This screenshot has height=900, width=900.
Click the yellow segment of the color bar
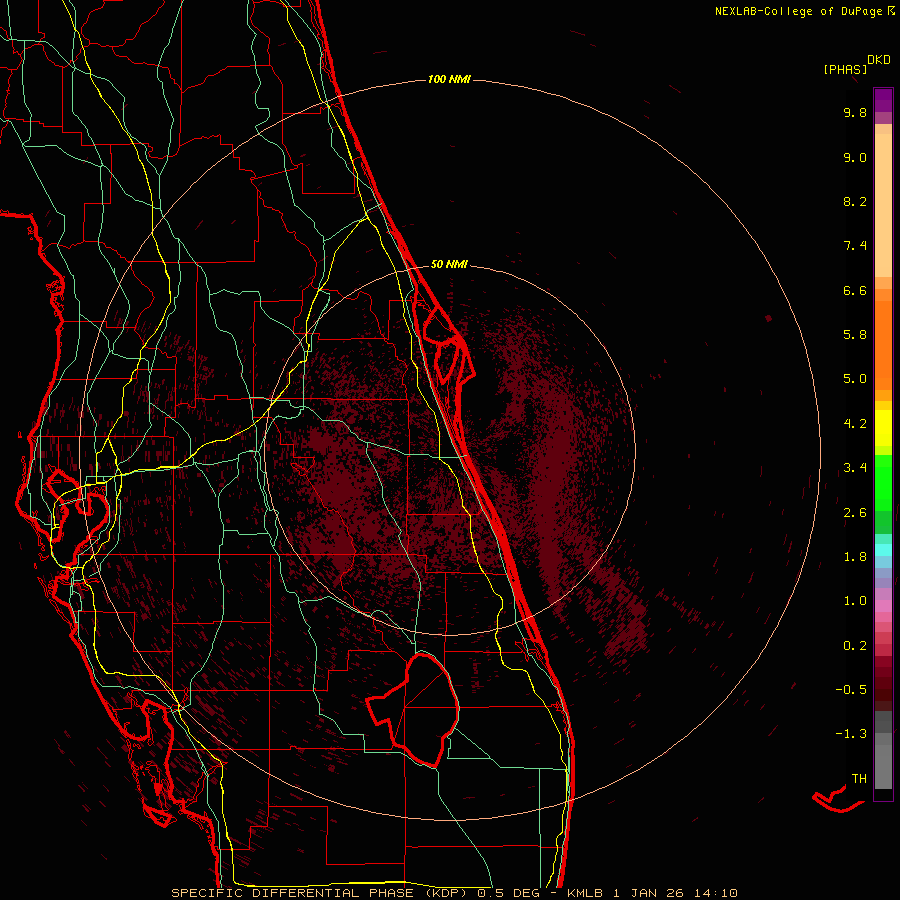click(x=883, y=428)
